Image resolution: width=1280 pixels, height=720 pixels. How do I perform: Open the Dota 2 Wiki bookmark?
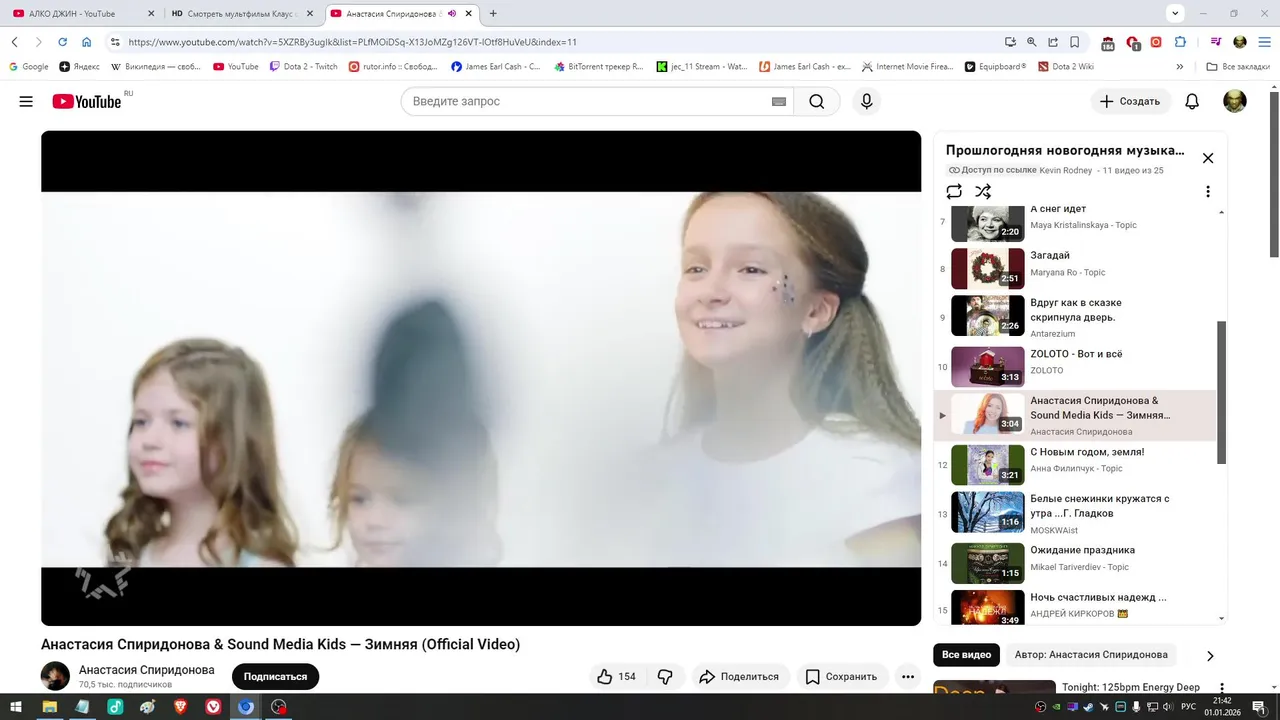[x=1066, y=66]
